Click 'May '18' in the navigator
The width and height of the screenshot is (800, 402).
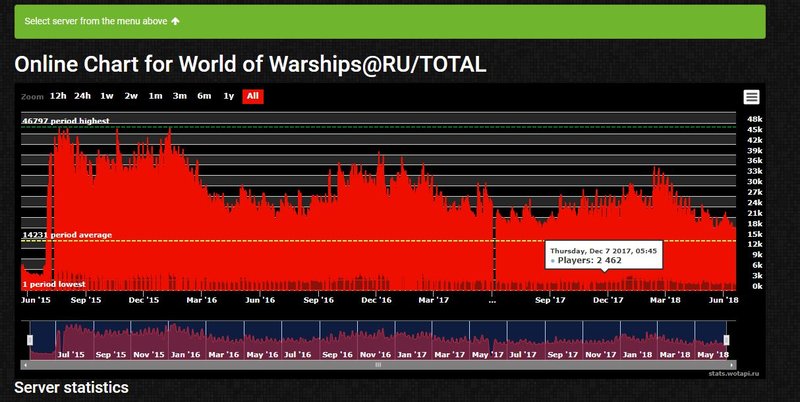click(712, 354)
